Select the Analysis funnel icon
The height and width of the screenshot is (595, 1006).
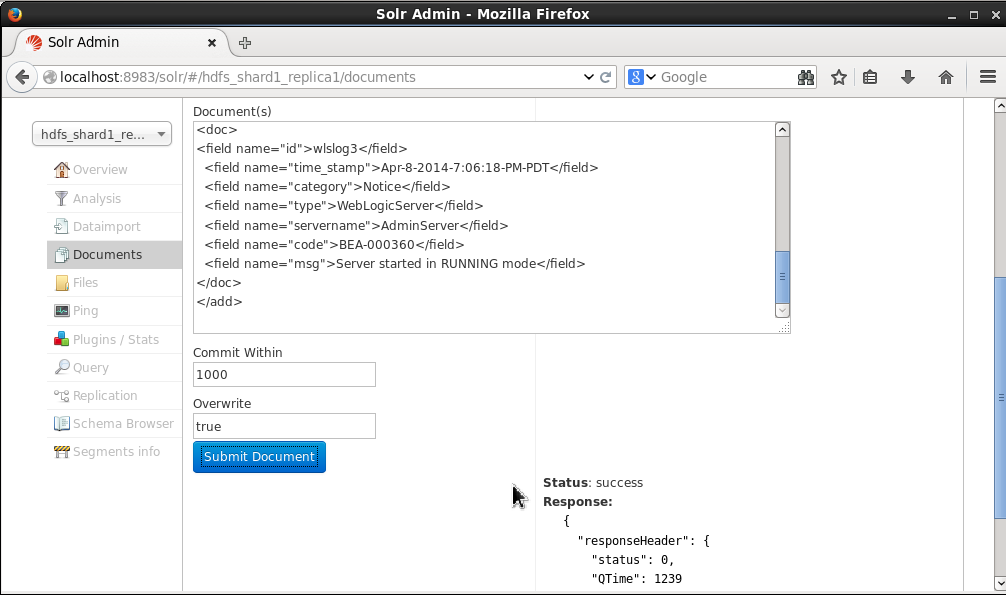click(62, 198)
